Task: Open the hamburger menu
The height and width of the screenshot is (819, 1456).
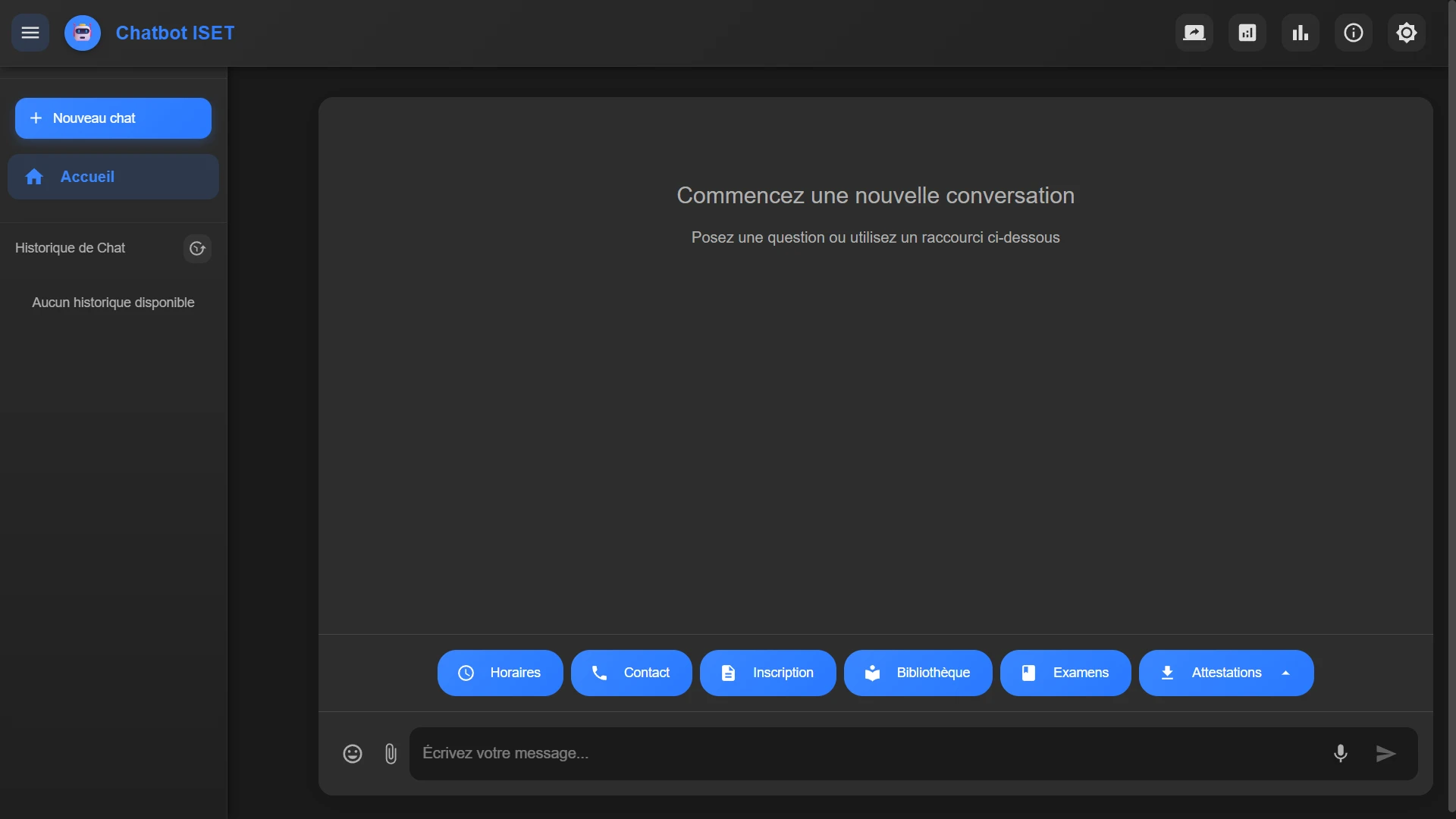Action: point(30,33)
